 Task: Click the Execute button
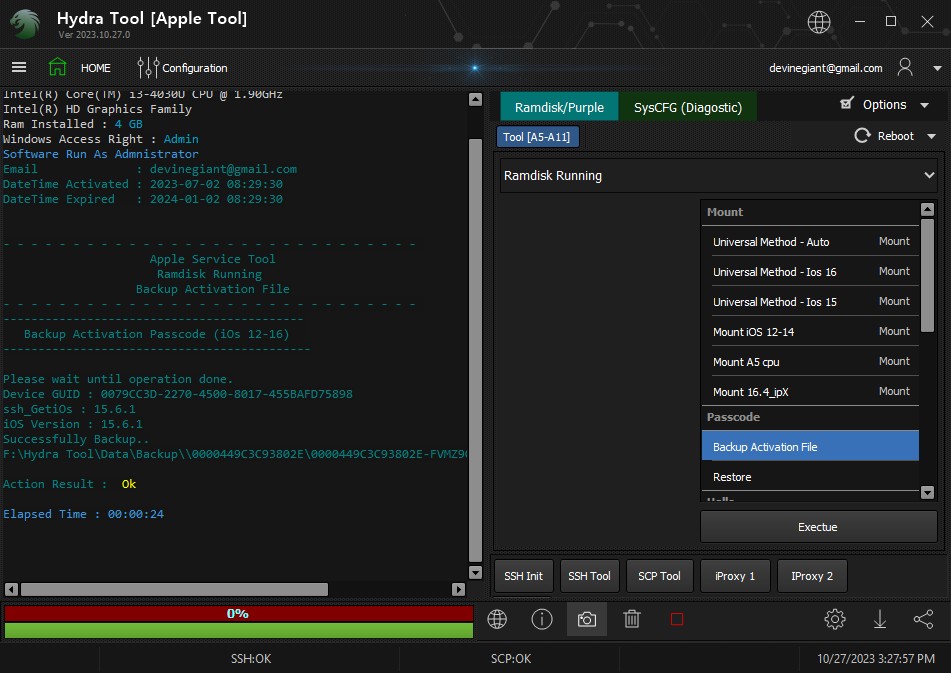tap(818, 527)
